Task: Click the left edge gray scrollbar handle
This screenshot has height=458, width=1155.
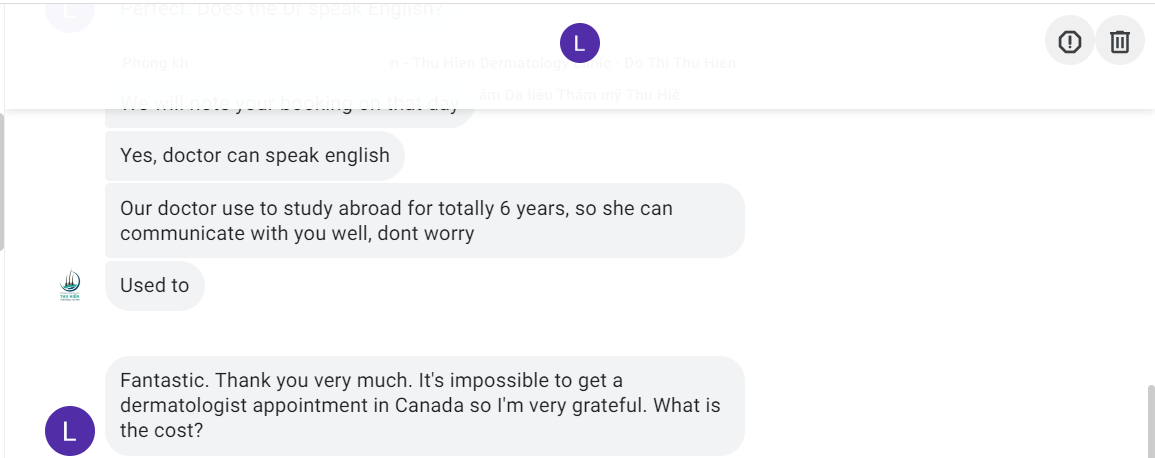Action: tap(2, 180)
